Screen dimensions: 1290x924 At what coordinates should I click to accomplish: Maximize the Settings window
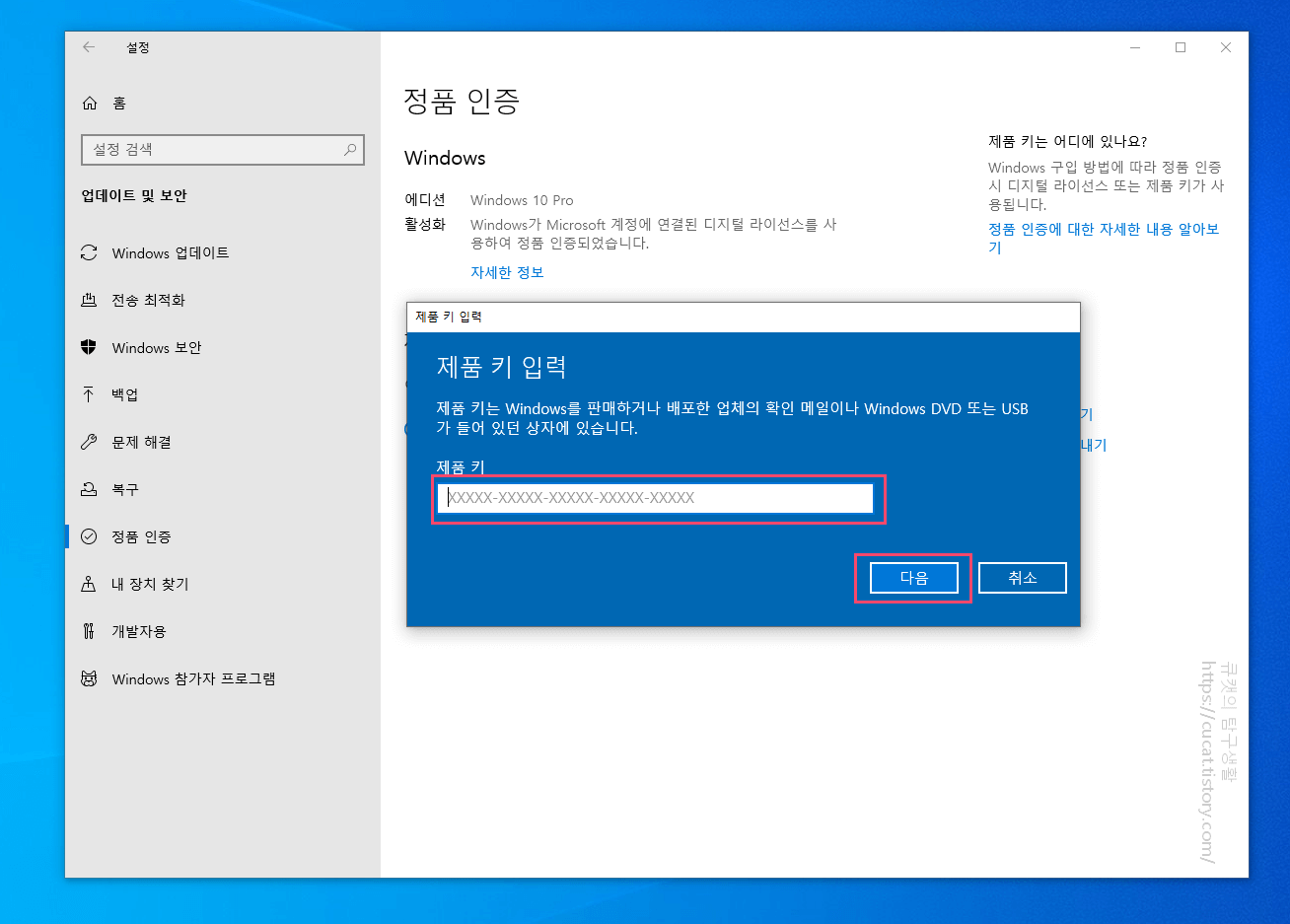point(1181,47)
